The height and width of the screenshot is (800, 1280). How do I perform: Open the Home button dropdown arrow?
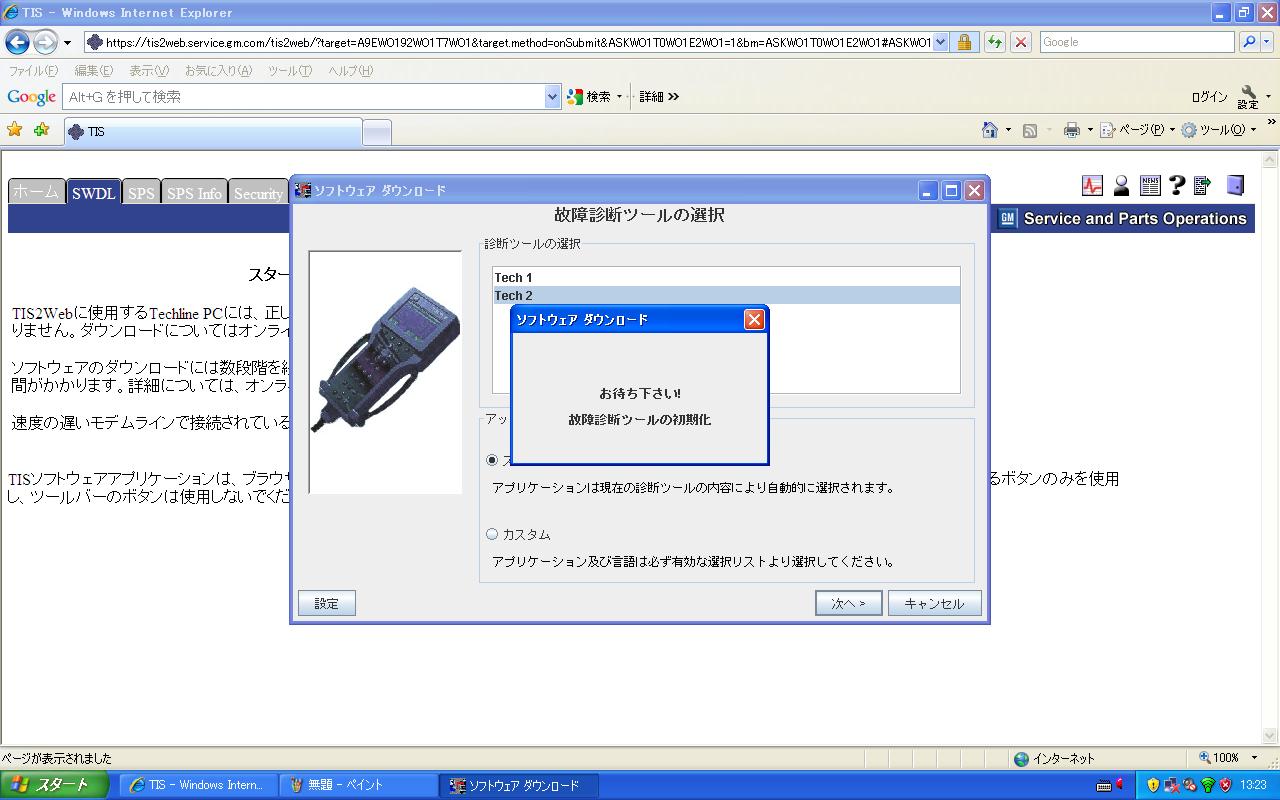[x=1008, y=130]
